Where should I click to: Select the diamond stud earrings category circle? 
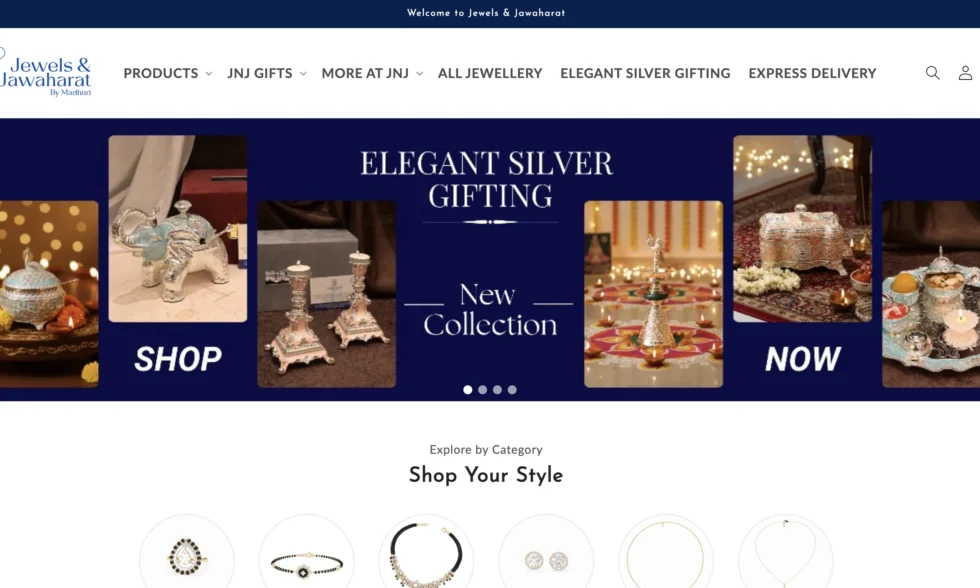pos(546,551)
